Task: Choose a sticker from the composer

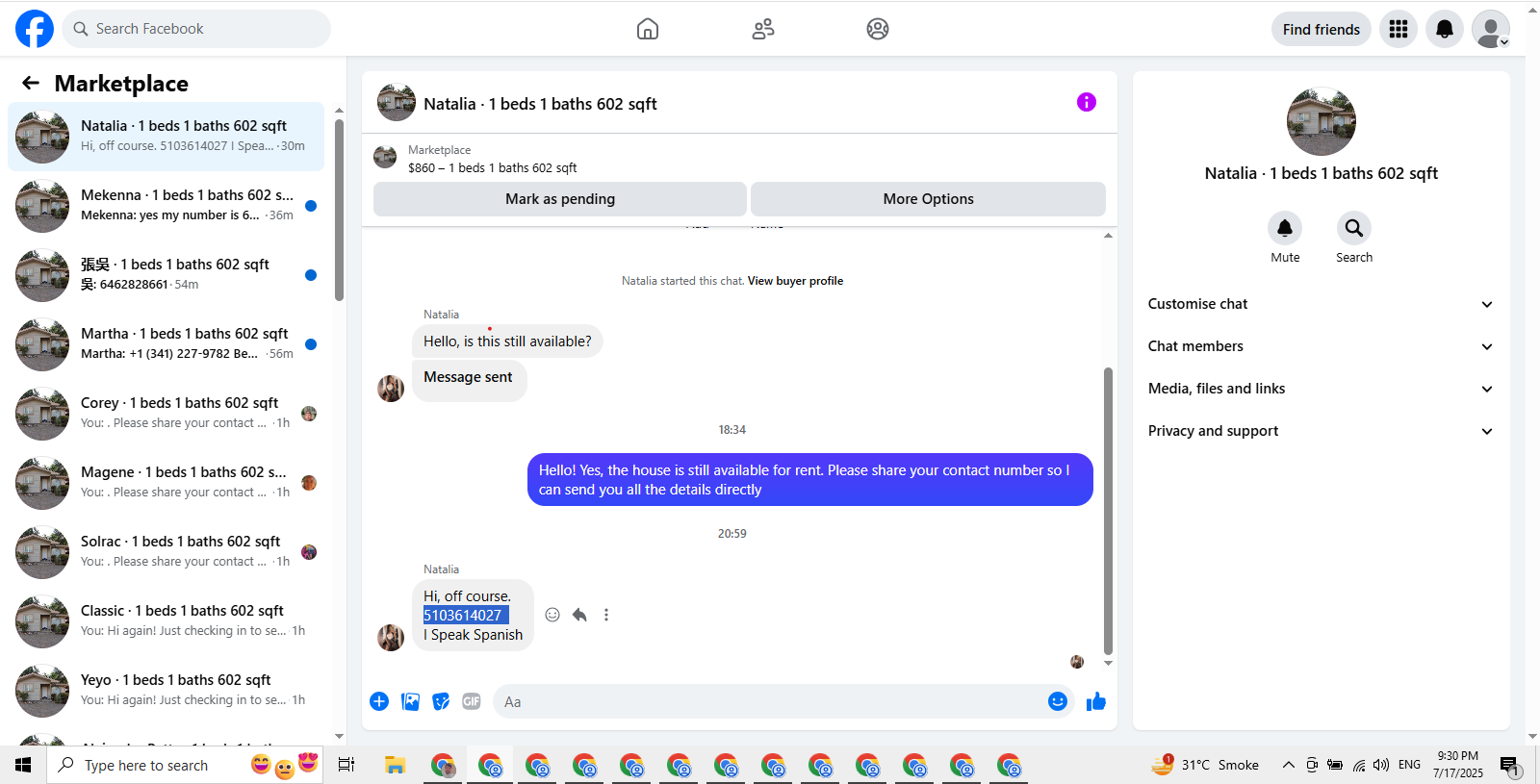Action: click(441, 701)
